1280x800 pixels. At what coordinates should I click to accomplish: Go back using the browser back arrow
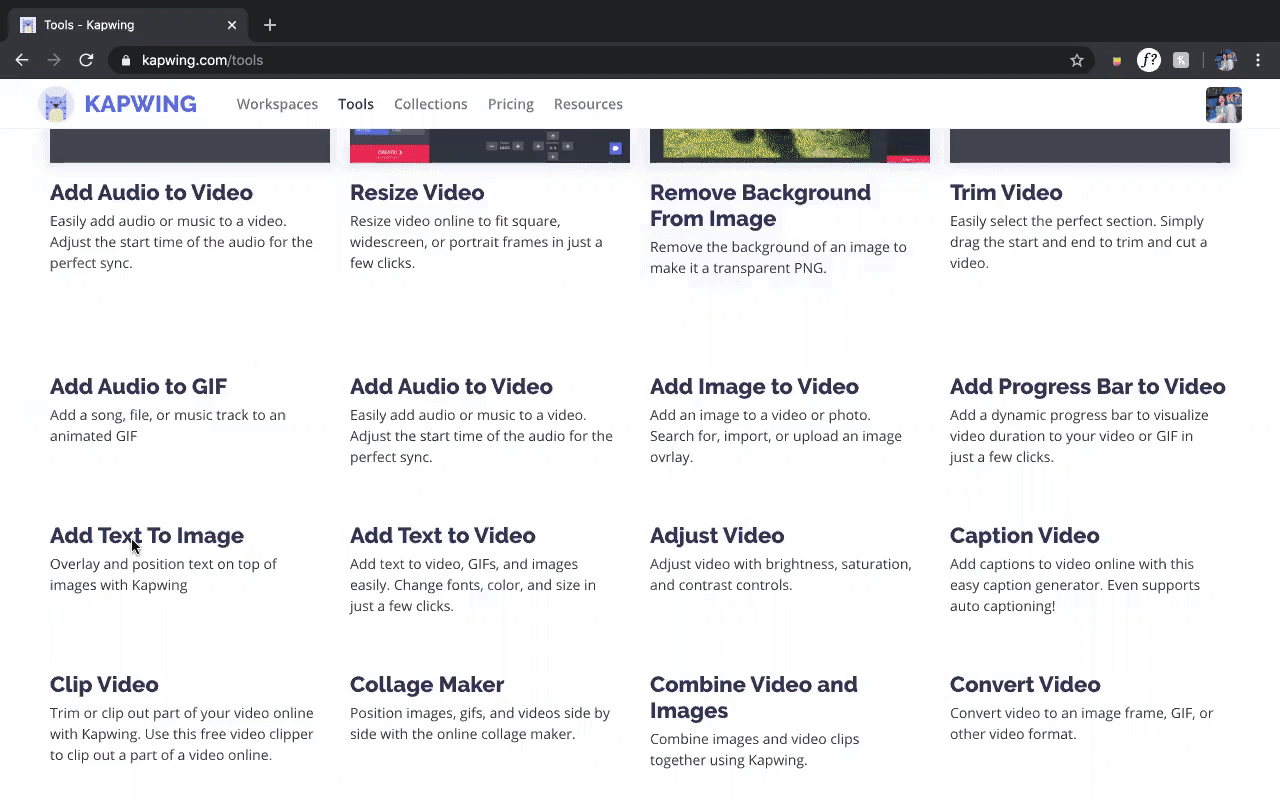pyautogui.click(x=22, y=60)
